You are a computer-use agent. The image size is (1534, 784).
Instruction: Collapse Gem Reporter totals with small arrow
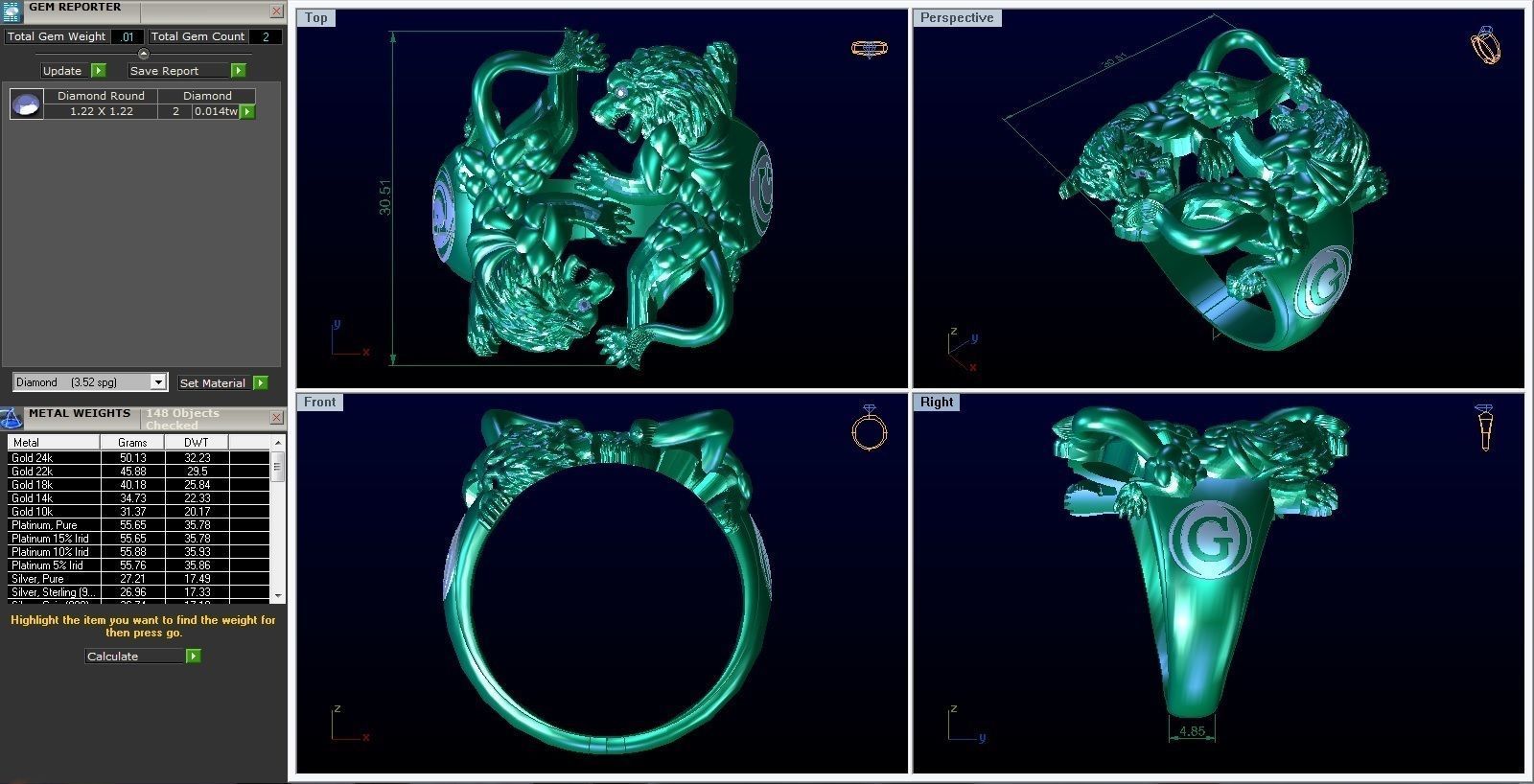point(144,54)
